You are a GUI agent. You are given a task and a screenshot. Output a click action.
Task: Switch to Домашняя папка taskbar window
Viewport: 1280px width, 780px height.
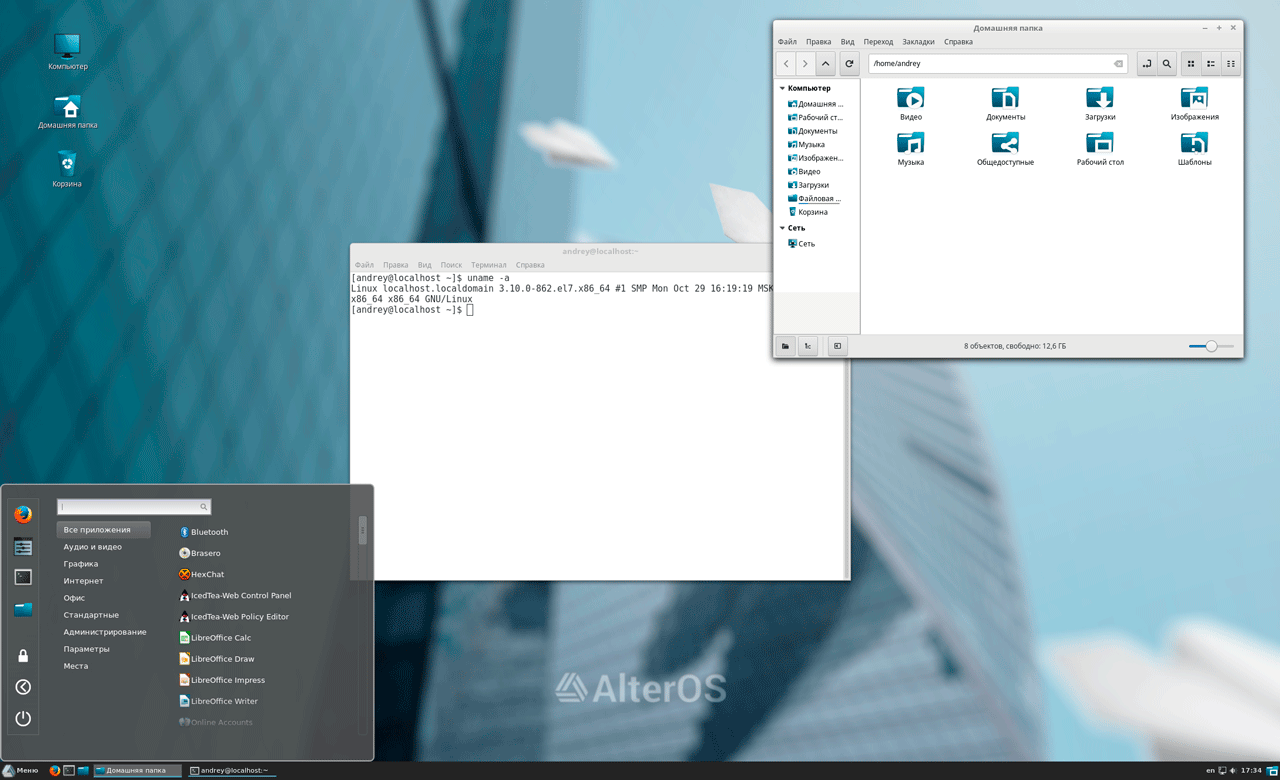(x=138, y=771)
